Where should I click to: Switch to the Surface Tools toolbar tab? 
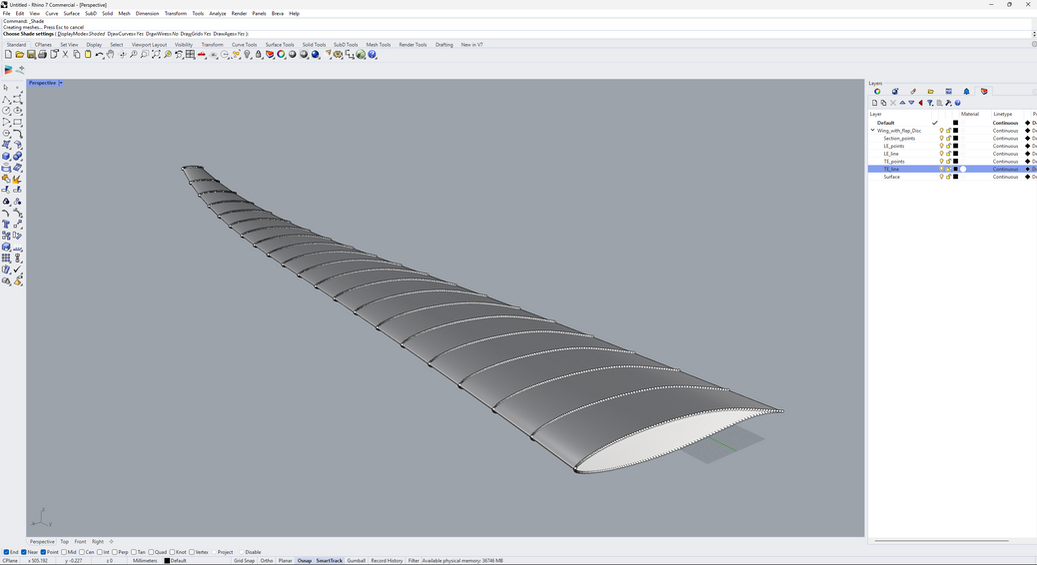(280, 44)
